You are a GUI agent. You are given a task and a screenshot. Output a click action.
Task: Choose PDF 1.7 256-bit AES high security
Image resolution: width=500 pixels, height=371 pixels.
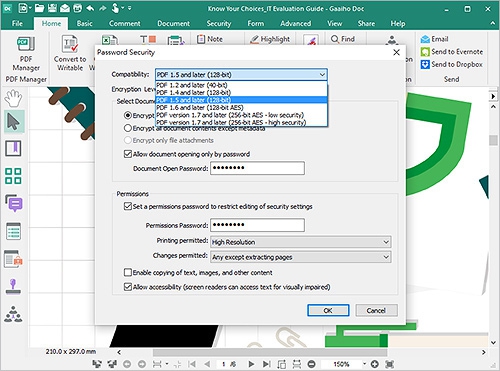point(241,122)
